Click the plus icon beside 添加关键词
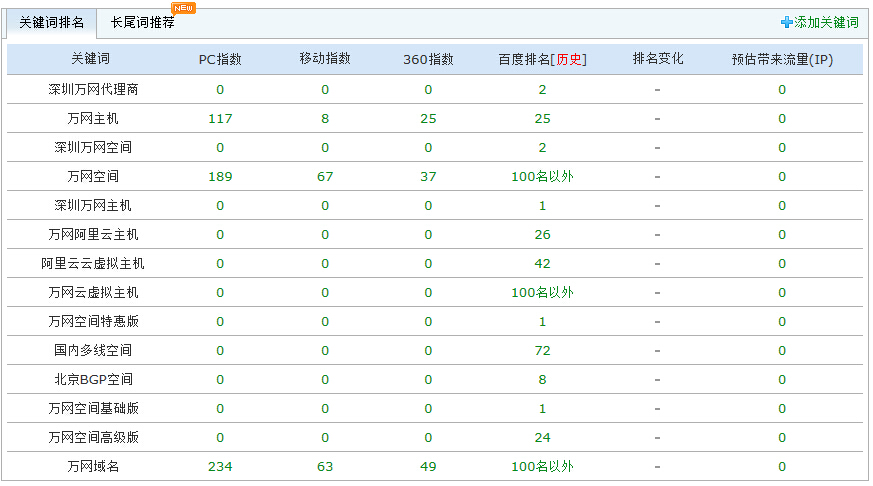The width and height of the screenshot is (873, 486). [786, 22]
